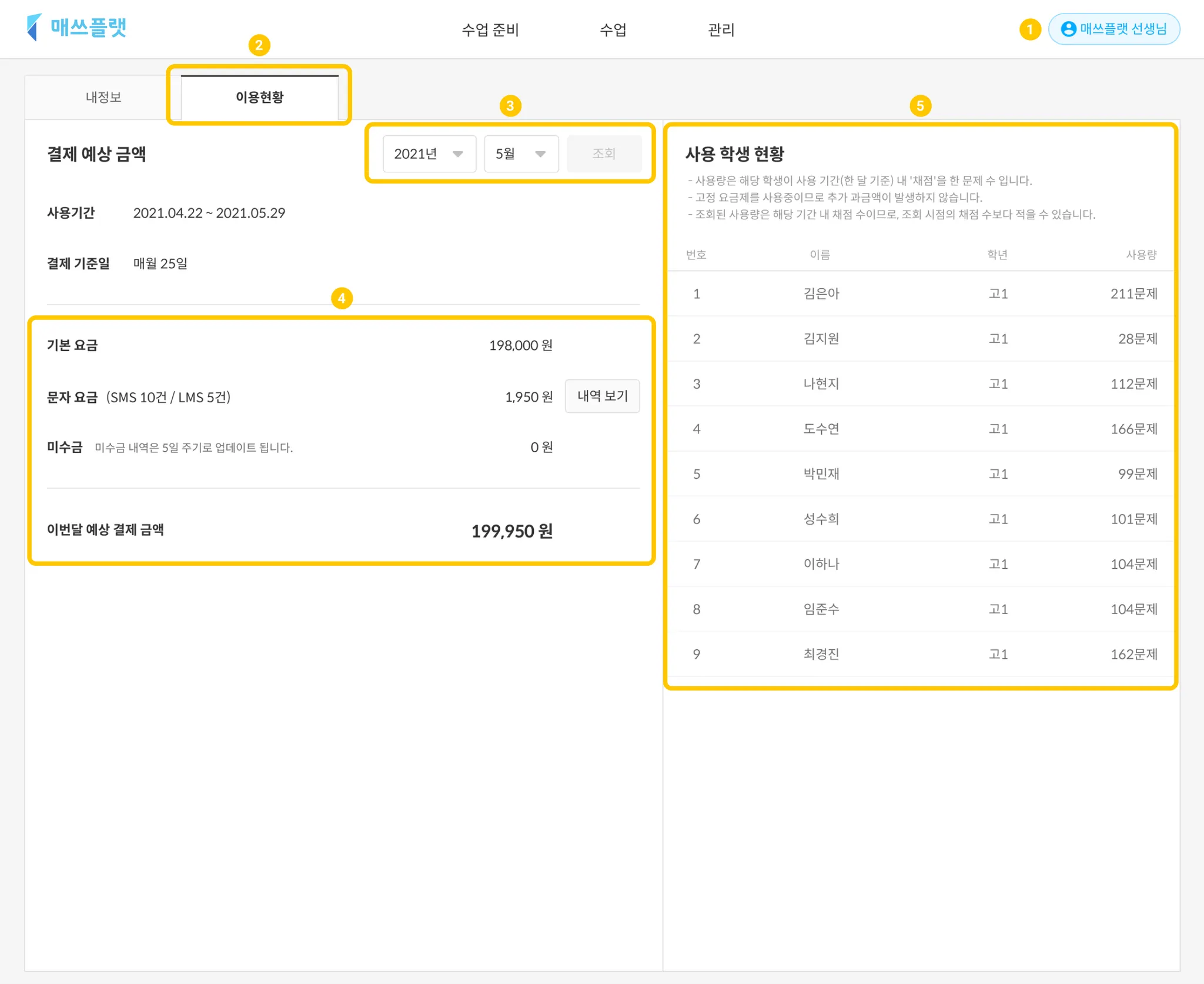Click 내역 보기 for SMS charges
This screenshot has height=984, width=1204.
[602, 396]
